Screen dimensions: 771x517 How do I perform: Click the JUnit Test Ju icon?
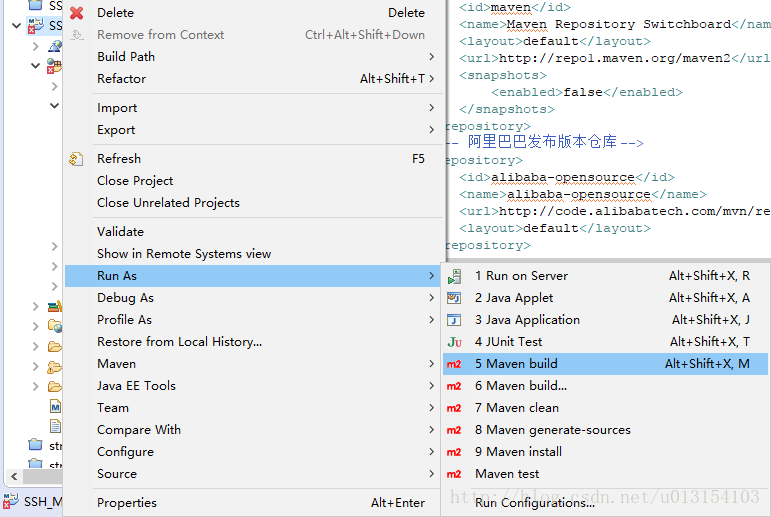click(x=455, y=342)
